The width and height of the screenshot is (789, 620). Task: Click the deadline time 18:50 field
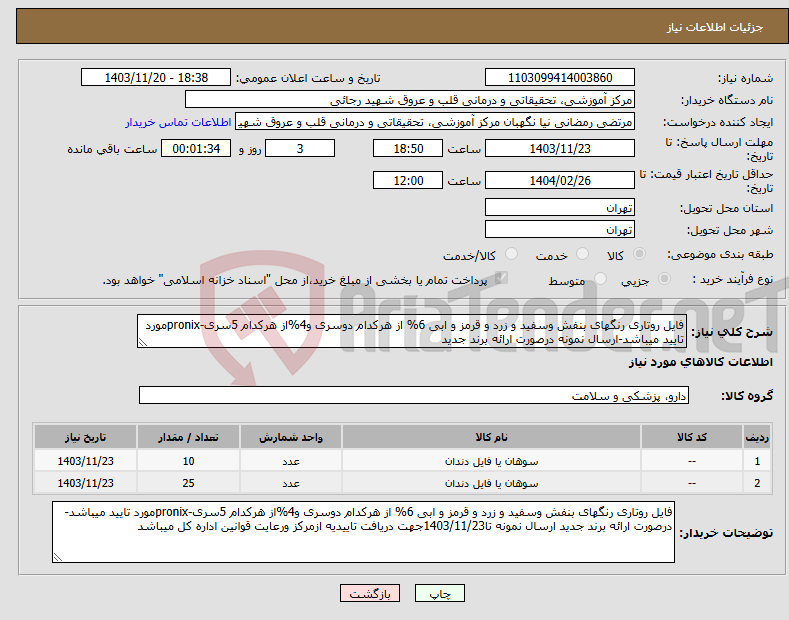tap(408, 148)
